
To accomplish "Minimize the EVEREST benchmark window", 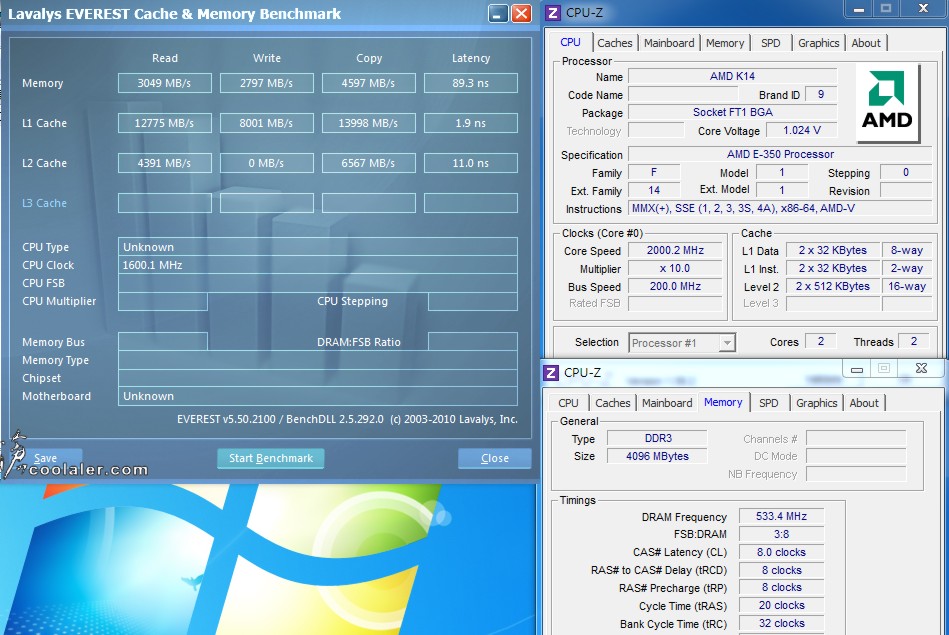I will point(498,13).
